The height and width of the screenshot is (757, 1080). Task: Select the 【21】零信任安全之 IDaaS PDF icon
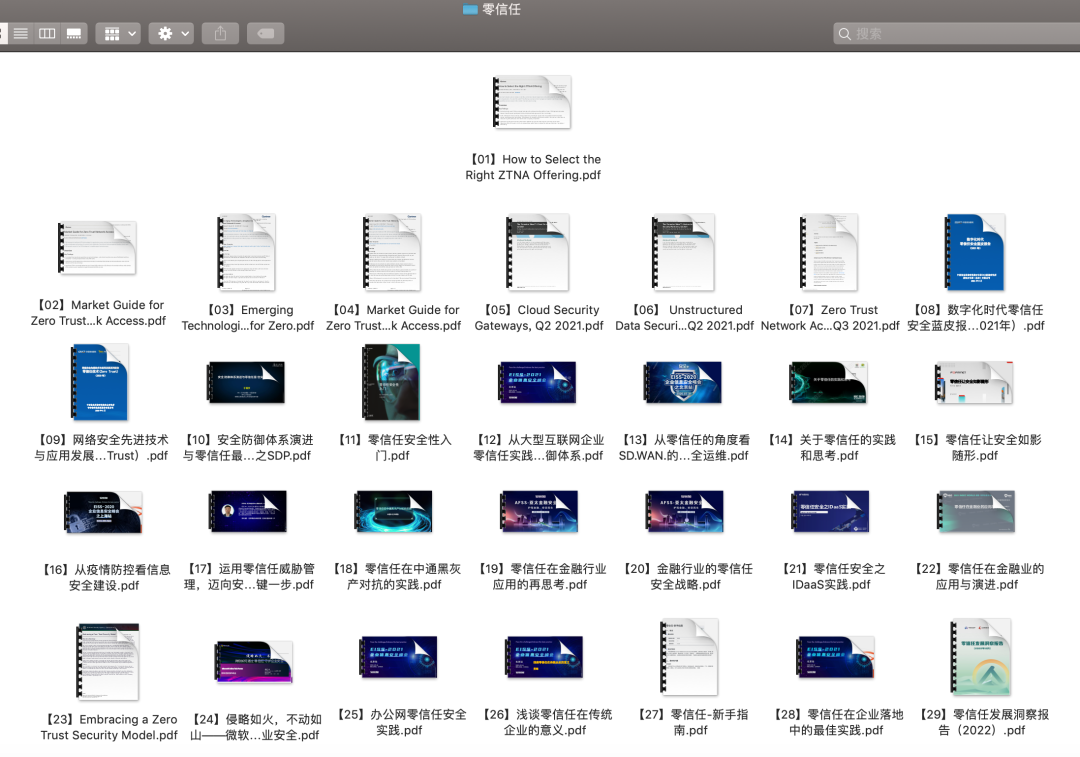pos(831,512)
